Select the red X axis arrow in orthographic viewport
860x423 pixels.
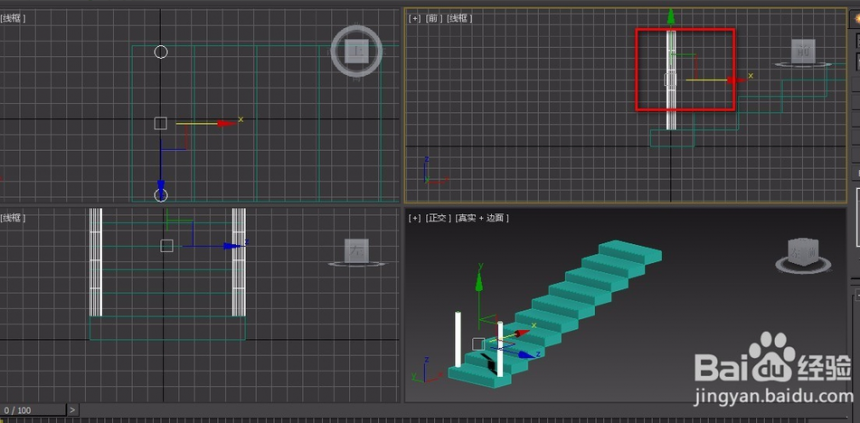click(x=522, y=332)
